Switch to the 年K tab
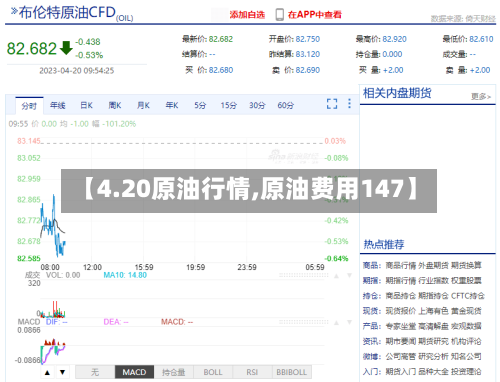 (x=172, y=106)
